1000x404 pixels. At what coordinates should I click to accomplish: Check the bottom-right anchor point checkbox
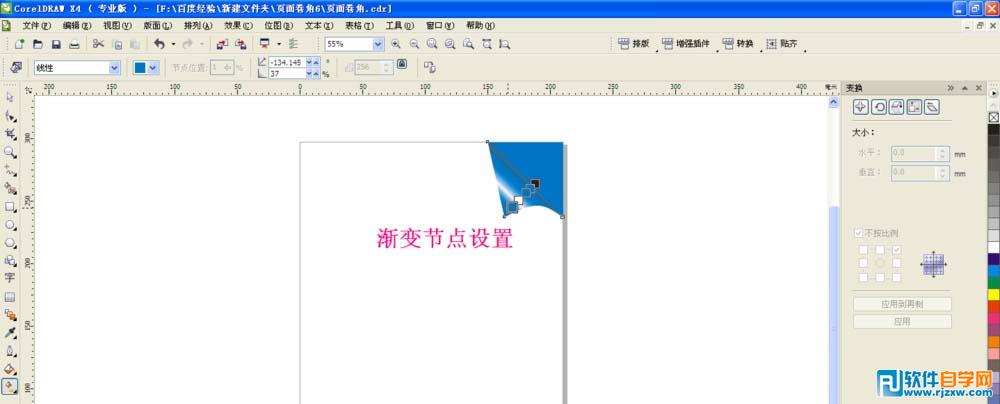pos(897,278)
